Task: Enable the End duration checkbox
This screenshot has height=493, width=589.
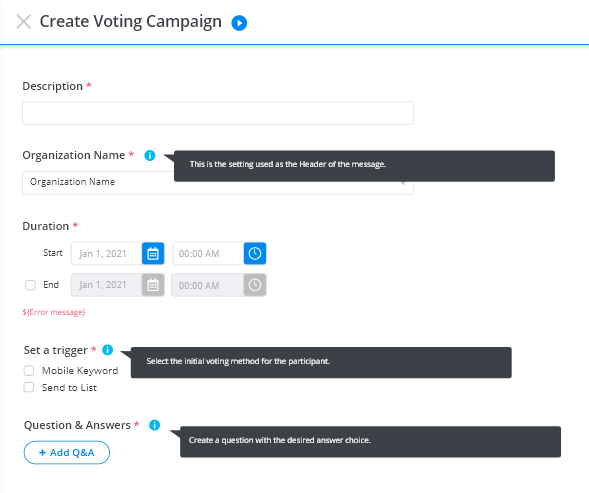Action: coord(30,285)
